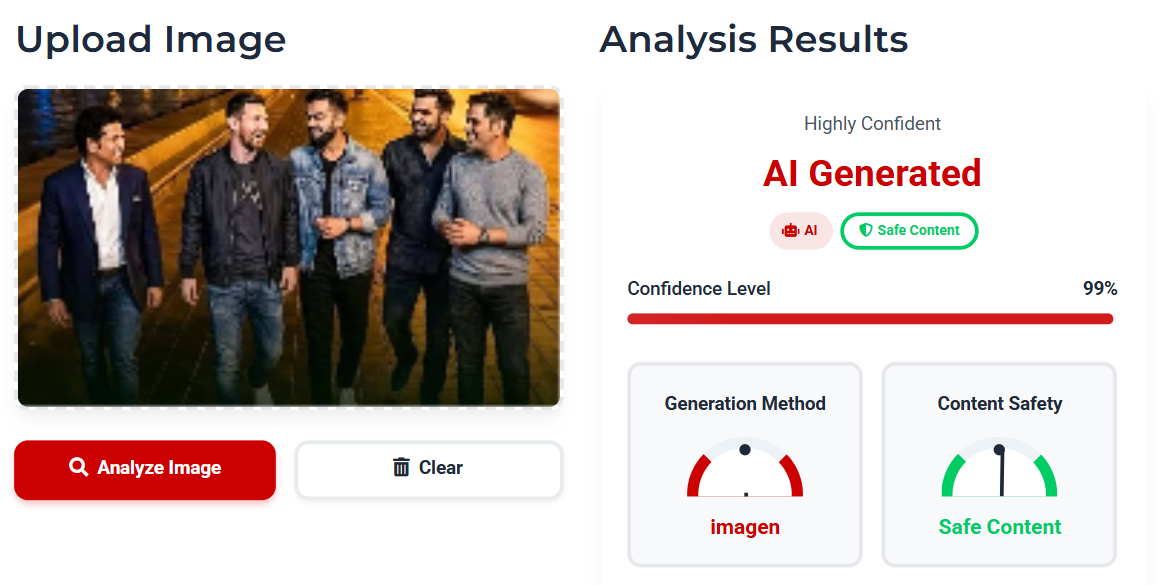Screen dimensions: 1175x585
Task: Click the "imagen" generation method label
Action: tap(745, 527)
